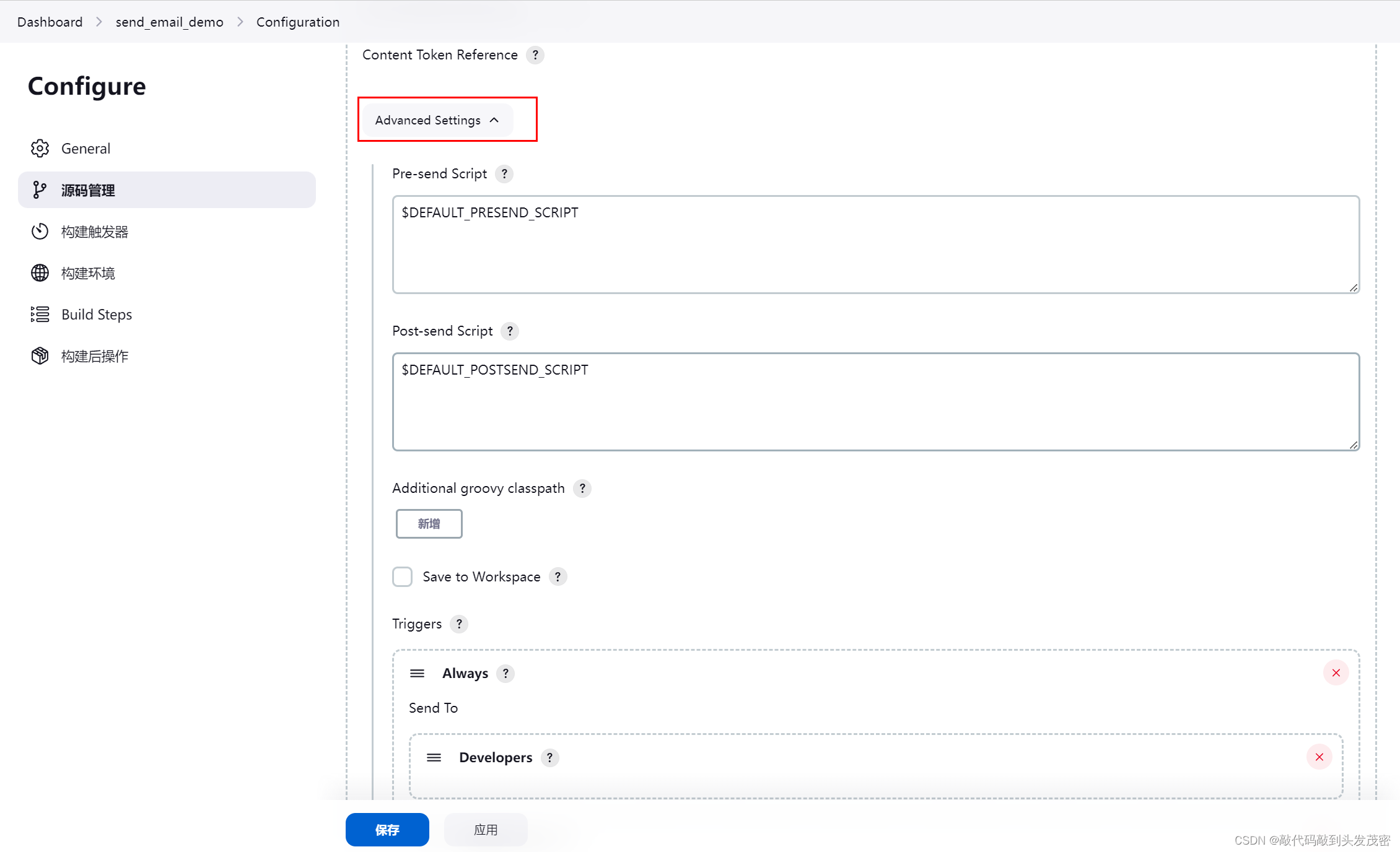The height and width of the screenshot is (852, 1400).
Task: Open help for Post-send Script
Action: (x=510, y=331)
